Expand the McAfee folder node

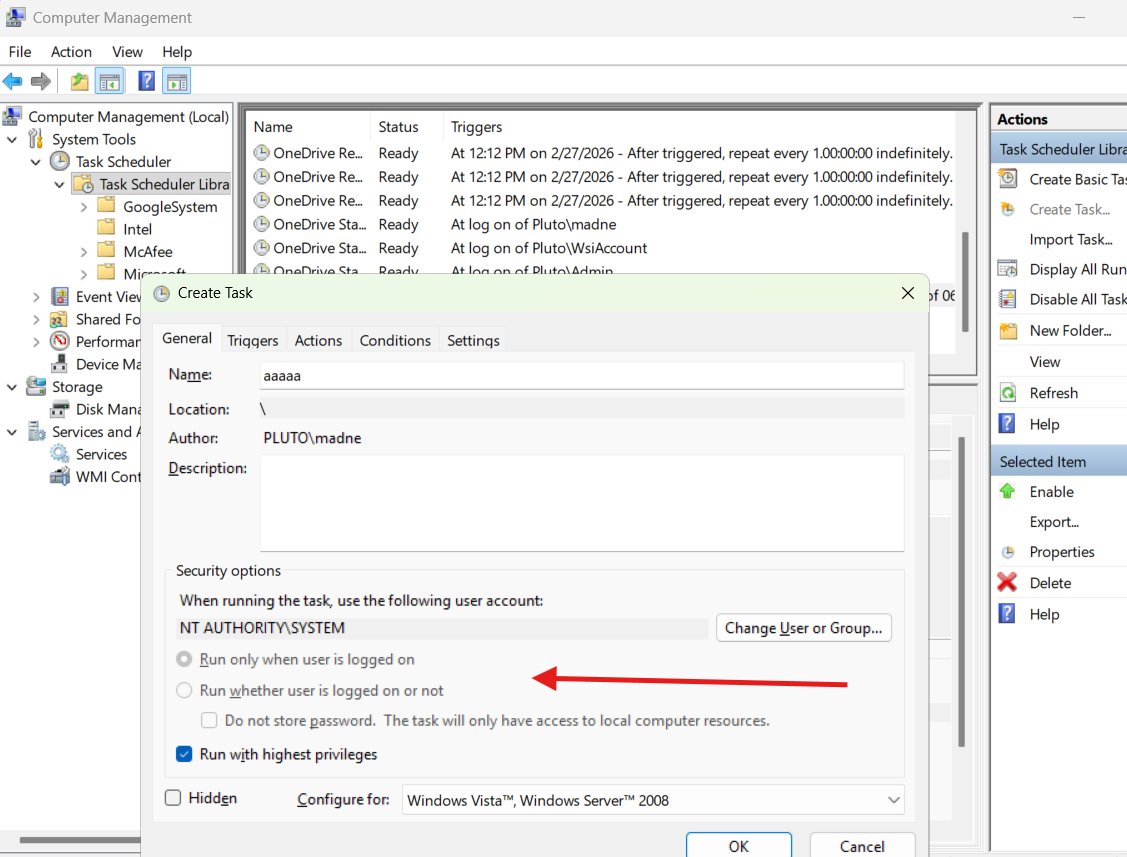(84, 252)
